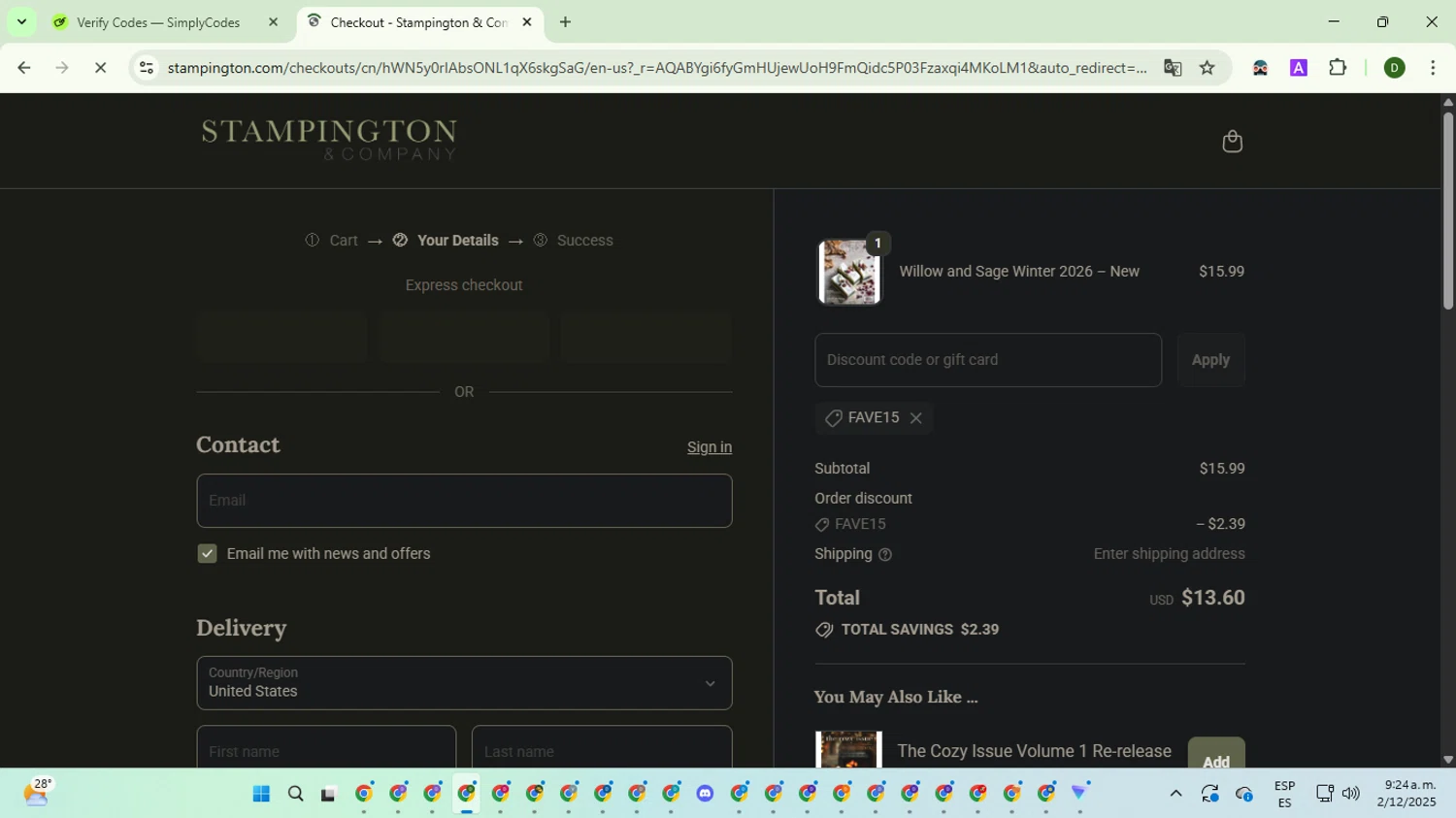
Task: Click the purple A extension icon
Action: tap(1299, 68)
